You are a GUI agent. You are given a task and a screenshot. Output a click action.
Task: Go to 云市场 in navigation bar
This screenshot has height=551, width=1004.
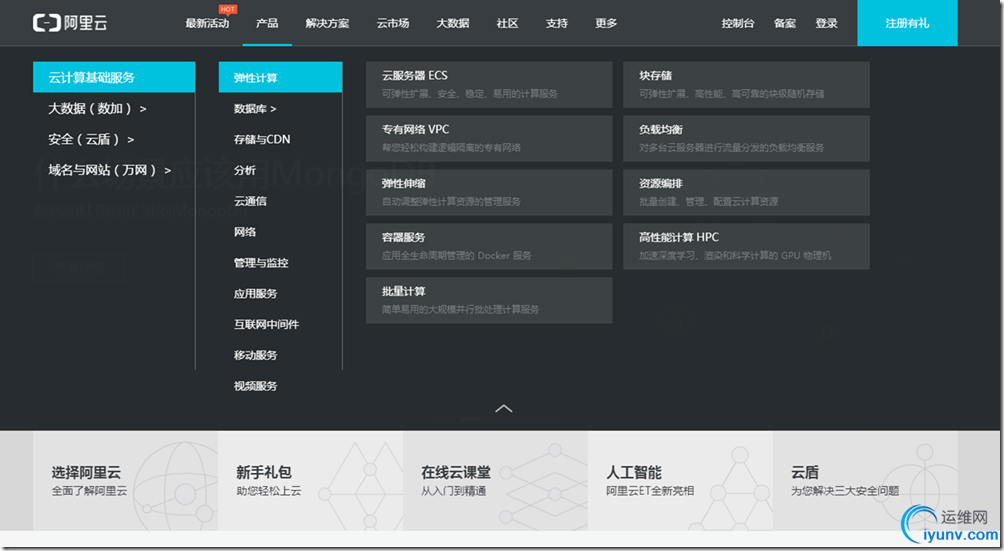coord(393,24)
